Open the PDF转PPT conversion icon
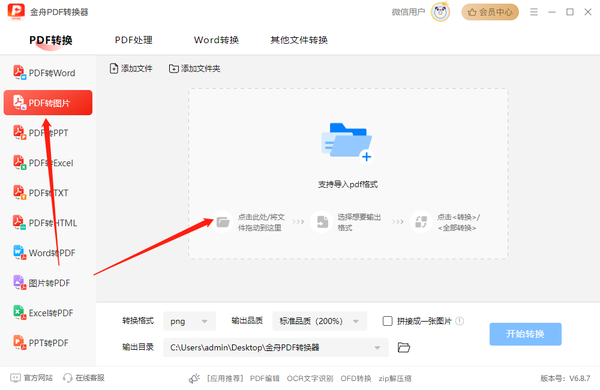This screenshot has height=390, width=600. [x=19, y=132]
